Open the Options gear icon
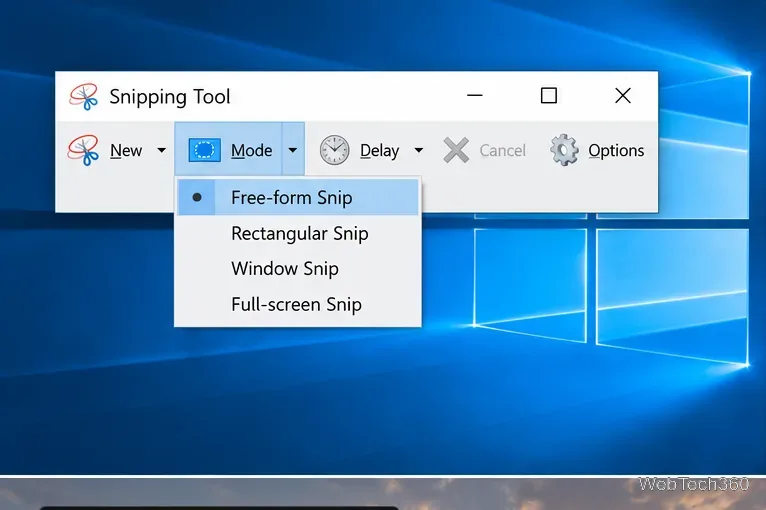Viewport: 766px width, 510px height. coord(564,150)
